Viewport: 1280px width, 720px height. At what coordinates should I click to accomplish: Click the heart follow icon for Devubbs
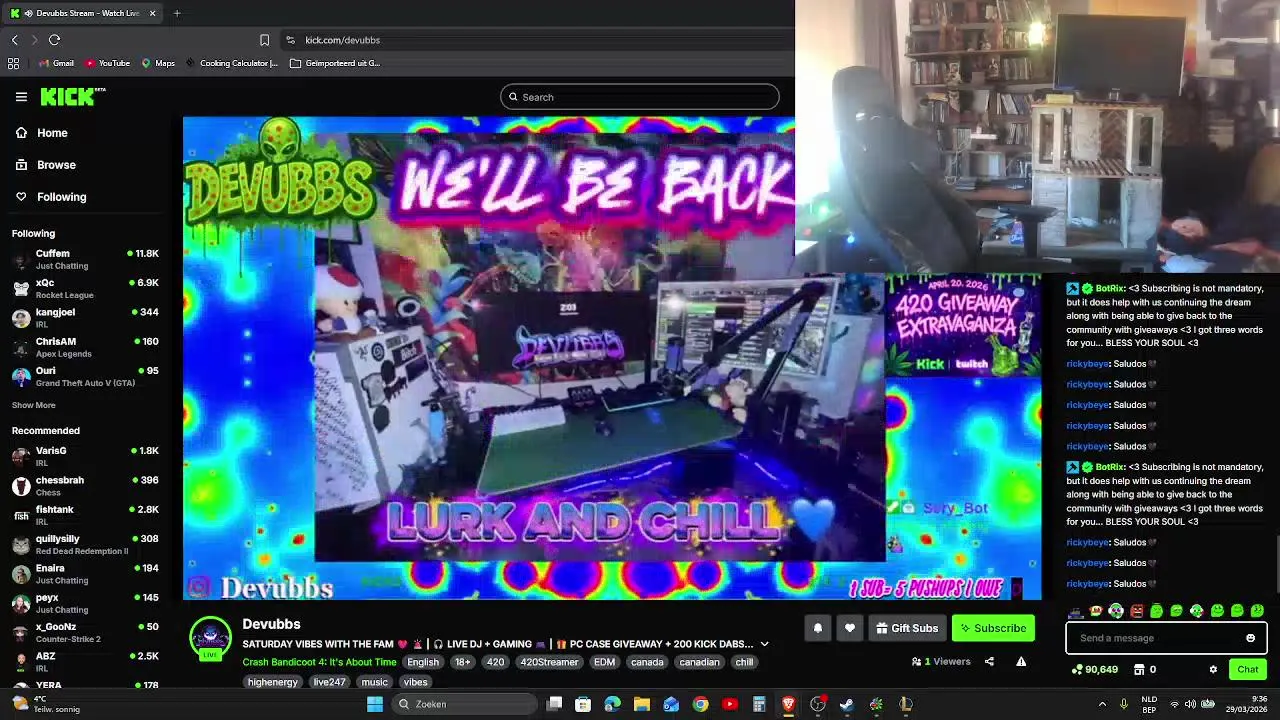[x=849, y=628]
